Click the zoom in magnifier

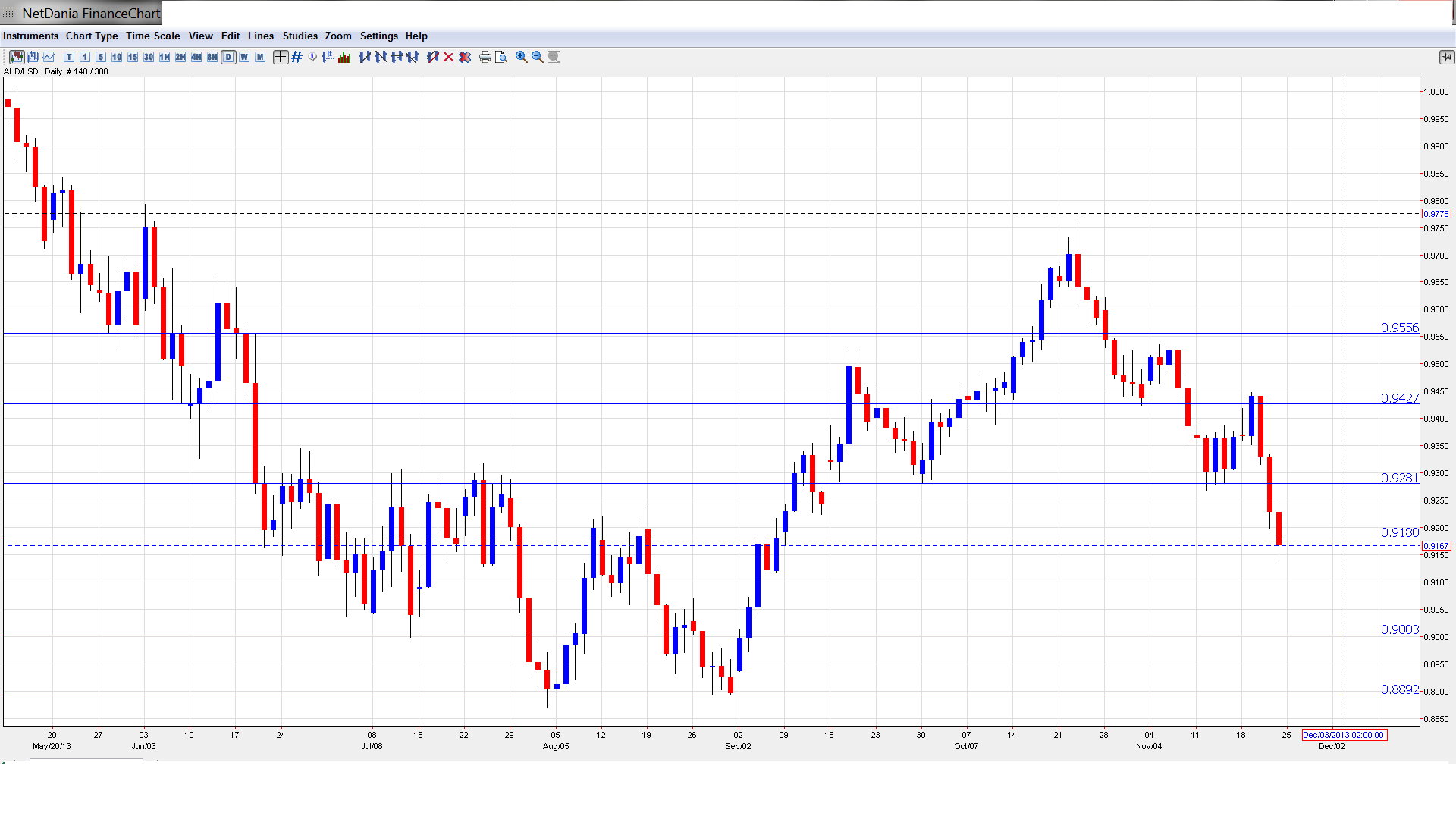click(522, 57)
